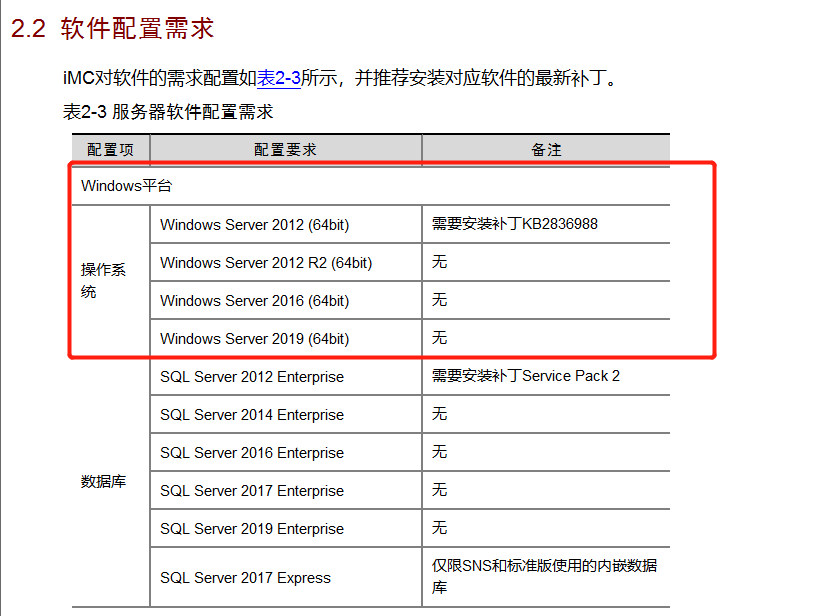Select Windows Server 2019 (64bit) cell
This screenshot has width=840, height=616.
click(286, 339)
